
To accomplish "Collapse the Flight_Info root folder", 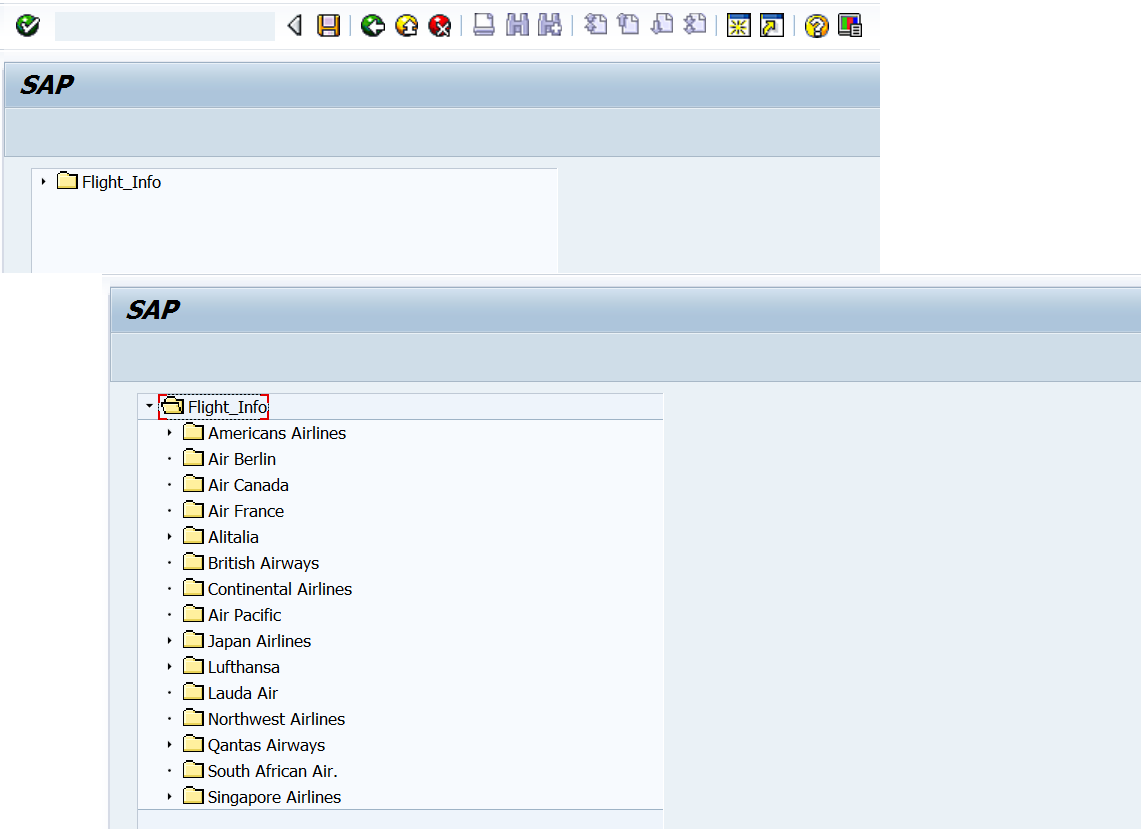I will pos(148,406).
